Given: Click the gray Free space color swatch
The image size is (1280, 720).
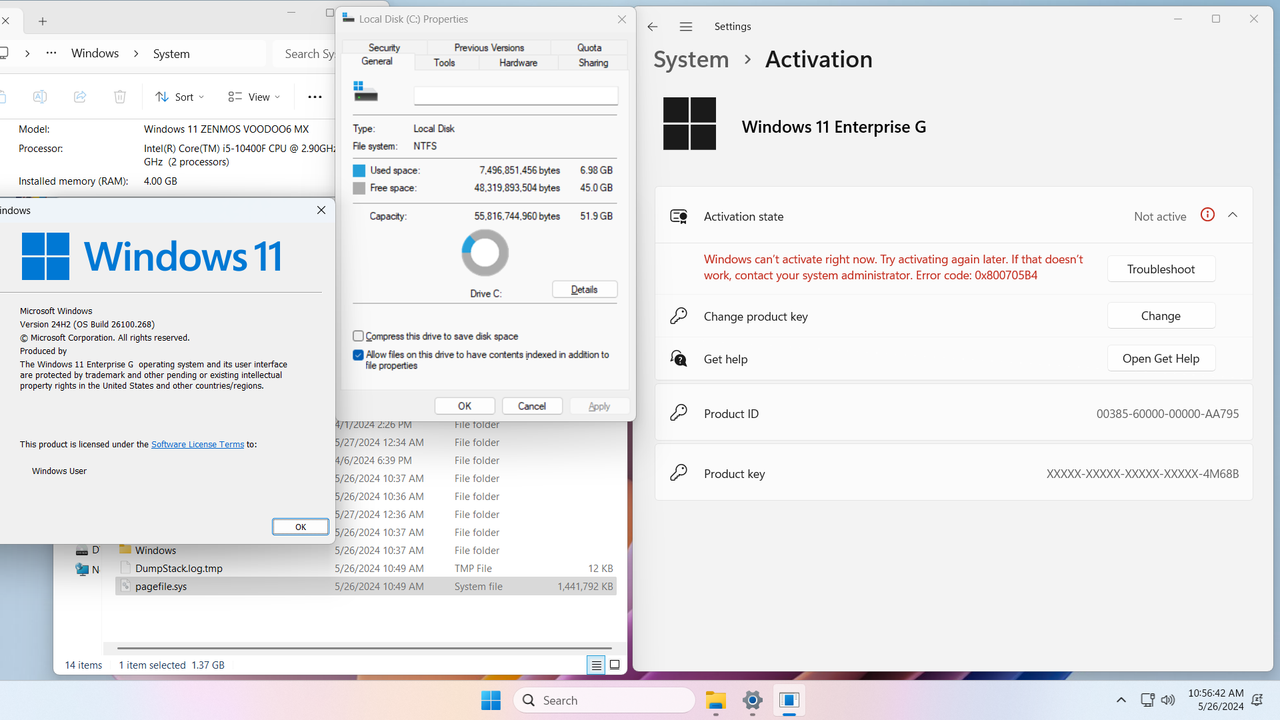Looking at the screenshot, I should [x=359, y=188].
